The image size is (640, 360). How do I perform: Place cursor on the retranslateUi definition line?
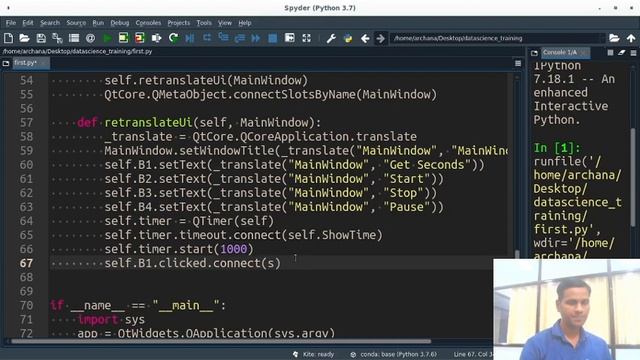coord(199,122)
